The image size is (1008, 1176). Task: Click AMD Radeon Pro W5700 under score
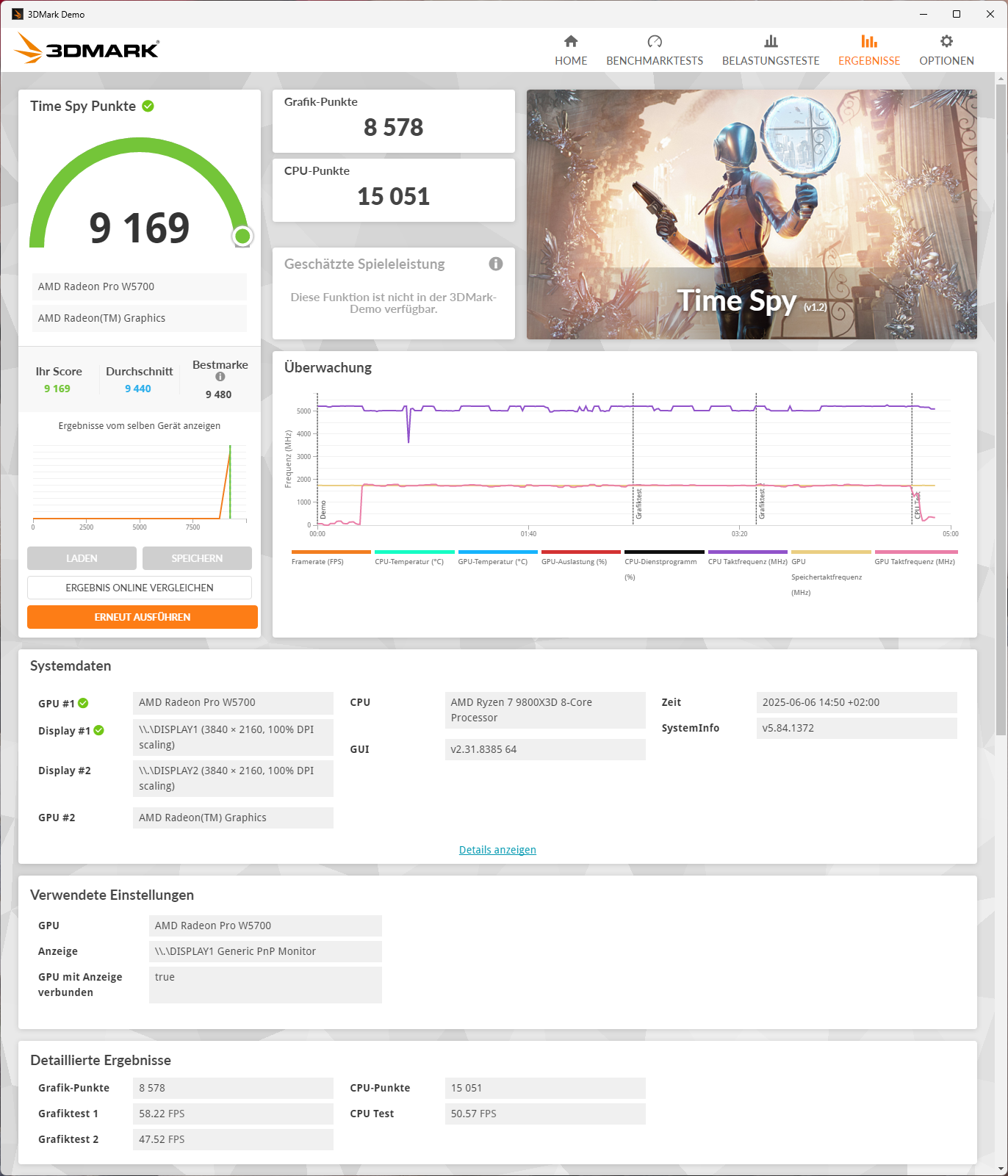(140, 286)
